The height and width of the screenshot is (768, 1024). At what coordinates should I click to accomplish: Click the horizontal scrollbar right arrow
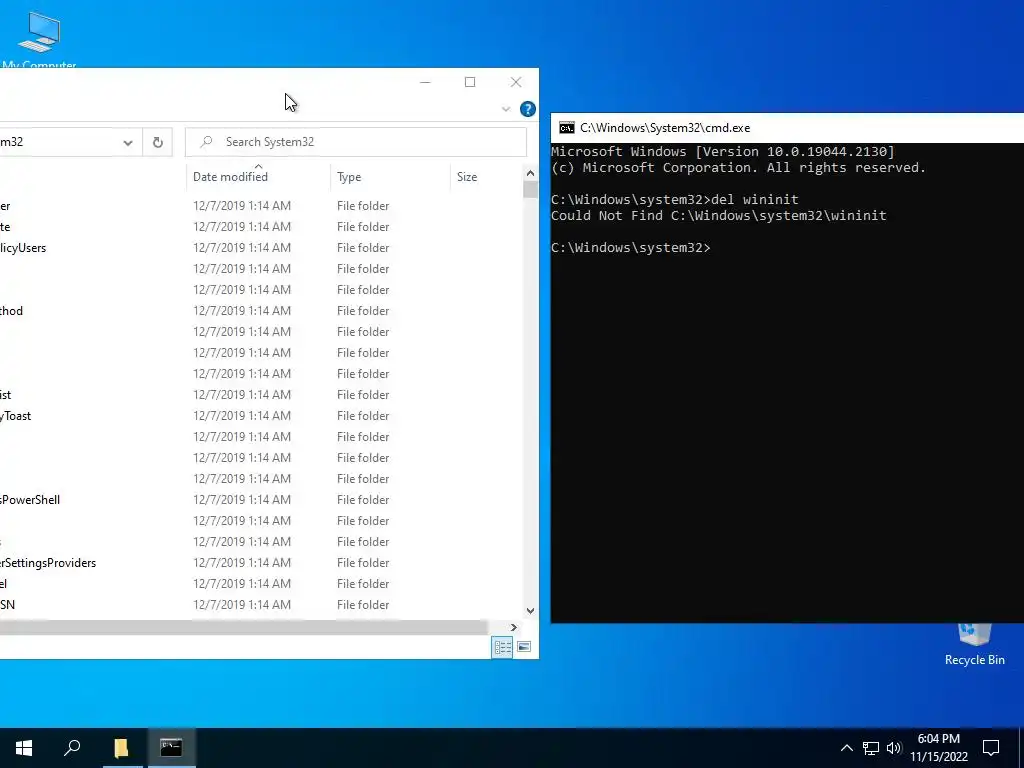(514, 627)
